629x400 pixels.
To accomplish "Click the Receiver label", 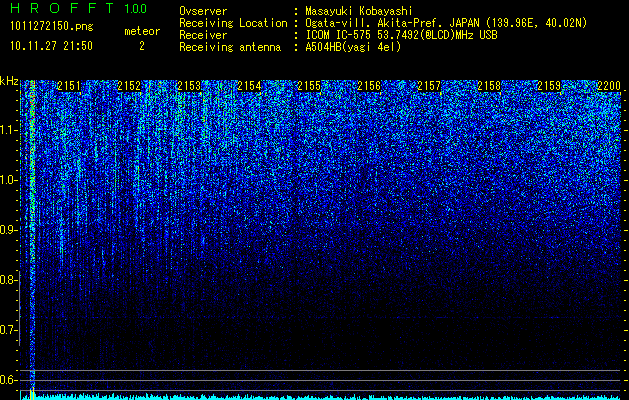I will pos(203,35).
